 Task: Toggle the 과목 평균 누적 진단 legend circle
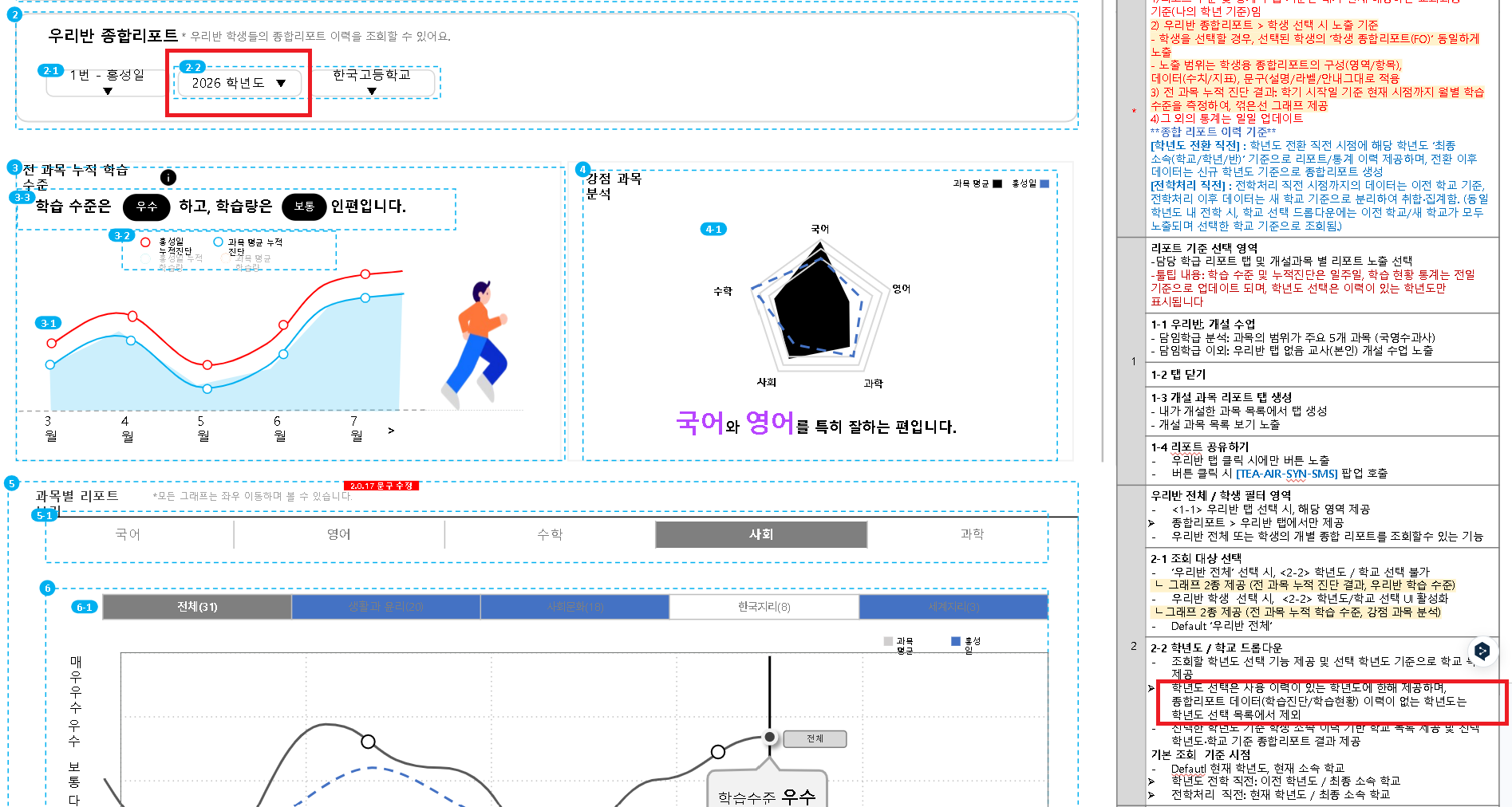[x=218, y=242]
